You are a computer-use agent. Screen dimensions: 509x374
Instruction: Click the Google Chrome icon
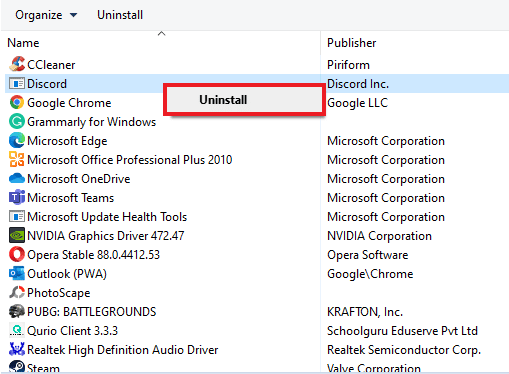click(x=17, y=102)
